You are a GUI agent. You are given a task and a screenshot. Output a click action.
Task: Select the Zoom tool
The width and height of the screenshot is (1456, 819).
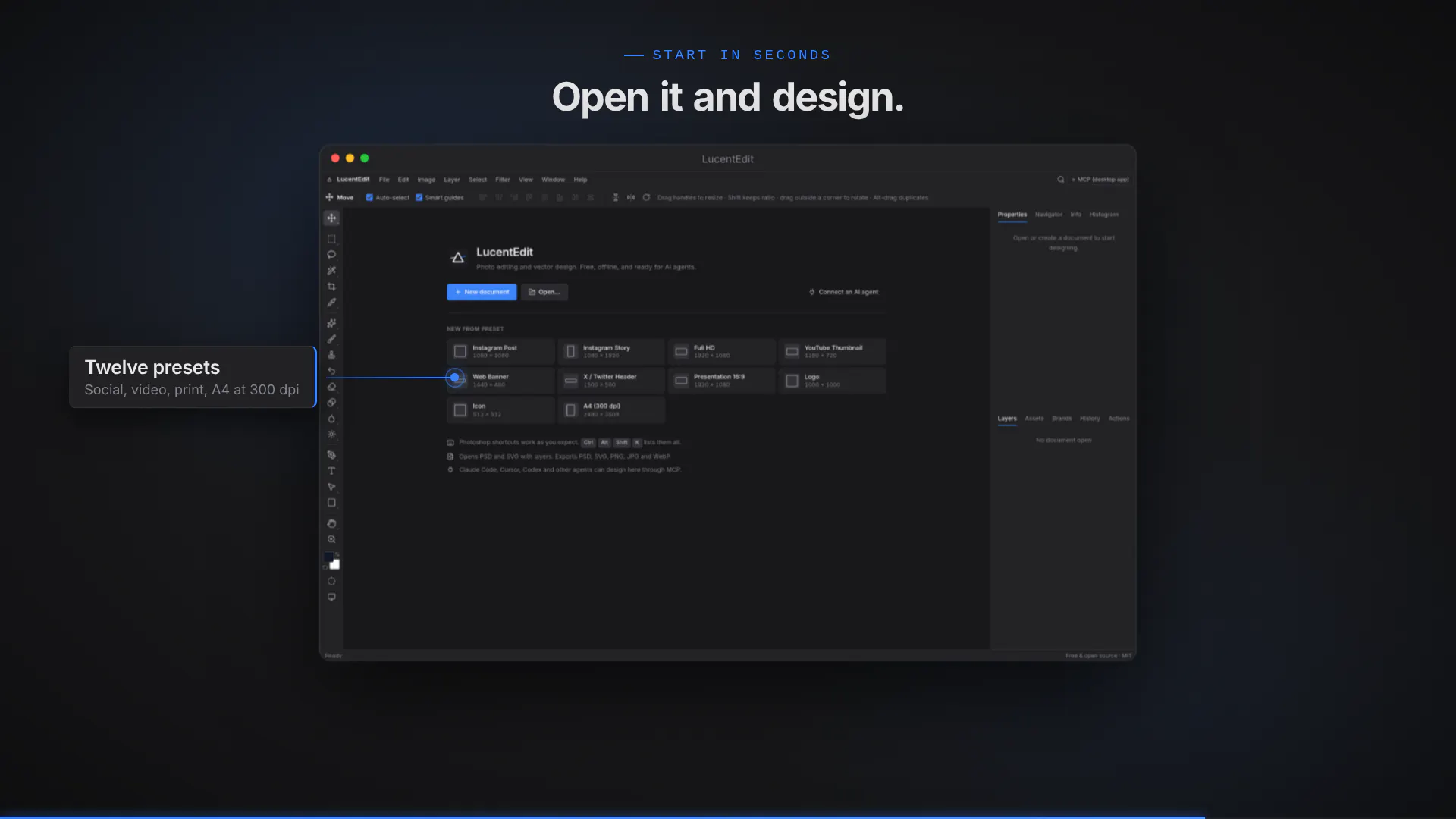331,539
